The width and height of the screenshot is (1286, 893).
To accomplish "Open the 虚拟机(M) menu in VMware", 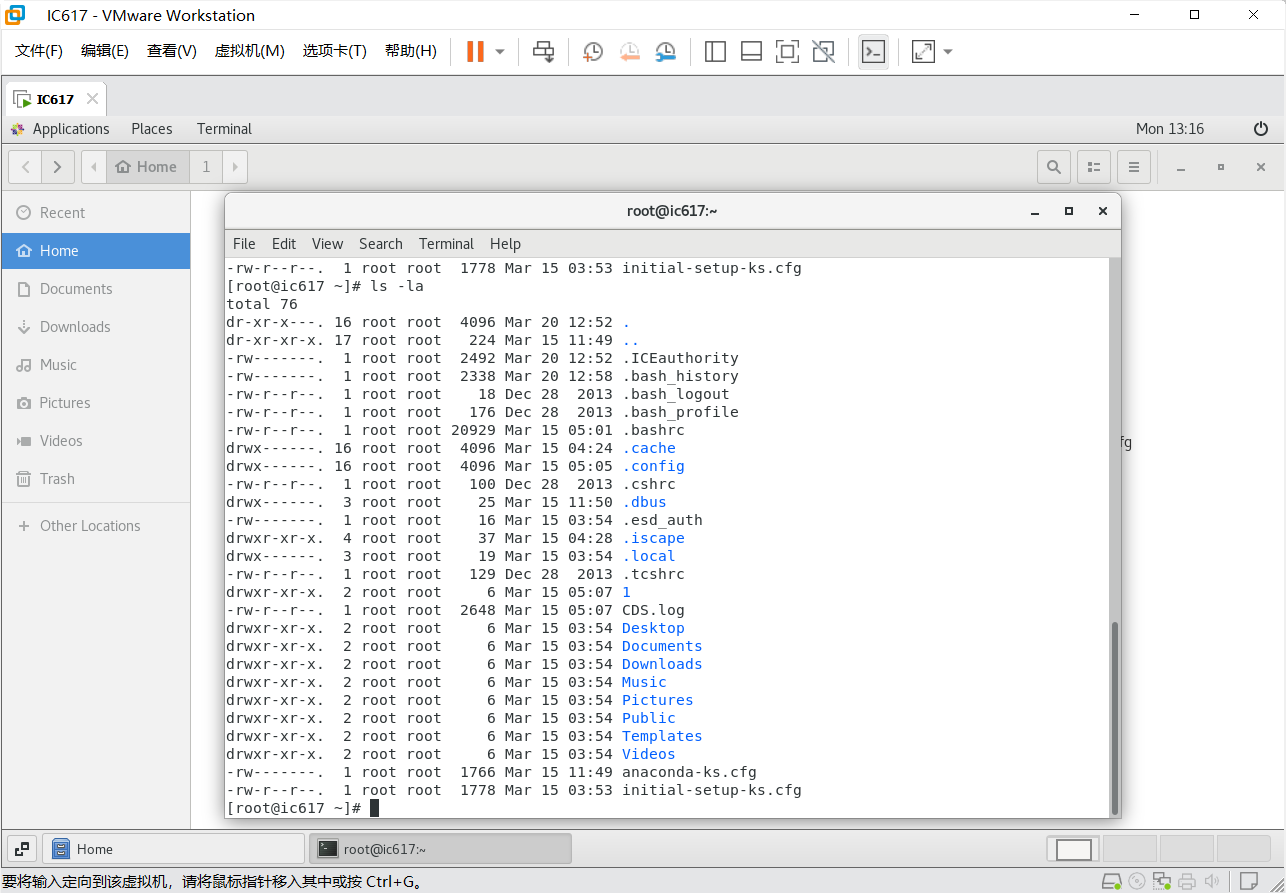I will 250,51.
